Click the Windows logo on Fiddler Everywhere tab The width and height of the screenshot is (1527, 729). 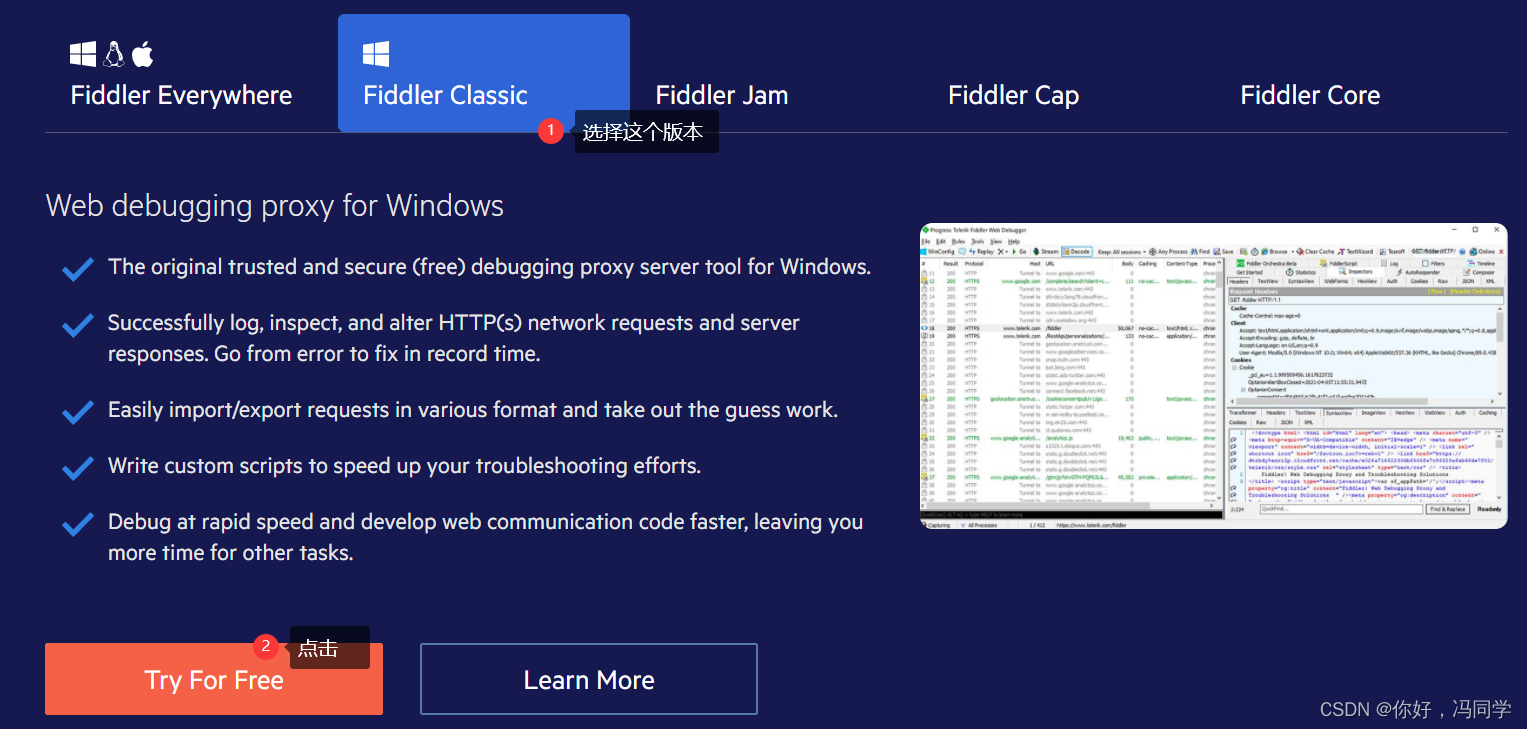pyautogui.click(x=83, y=54)
